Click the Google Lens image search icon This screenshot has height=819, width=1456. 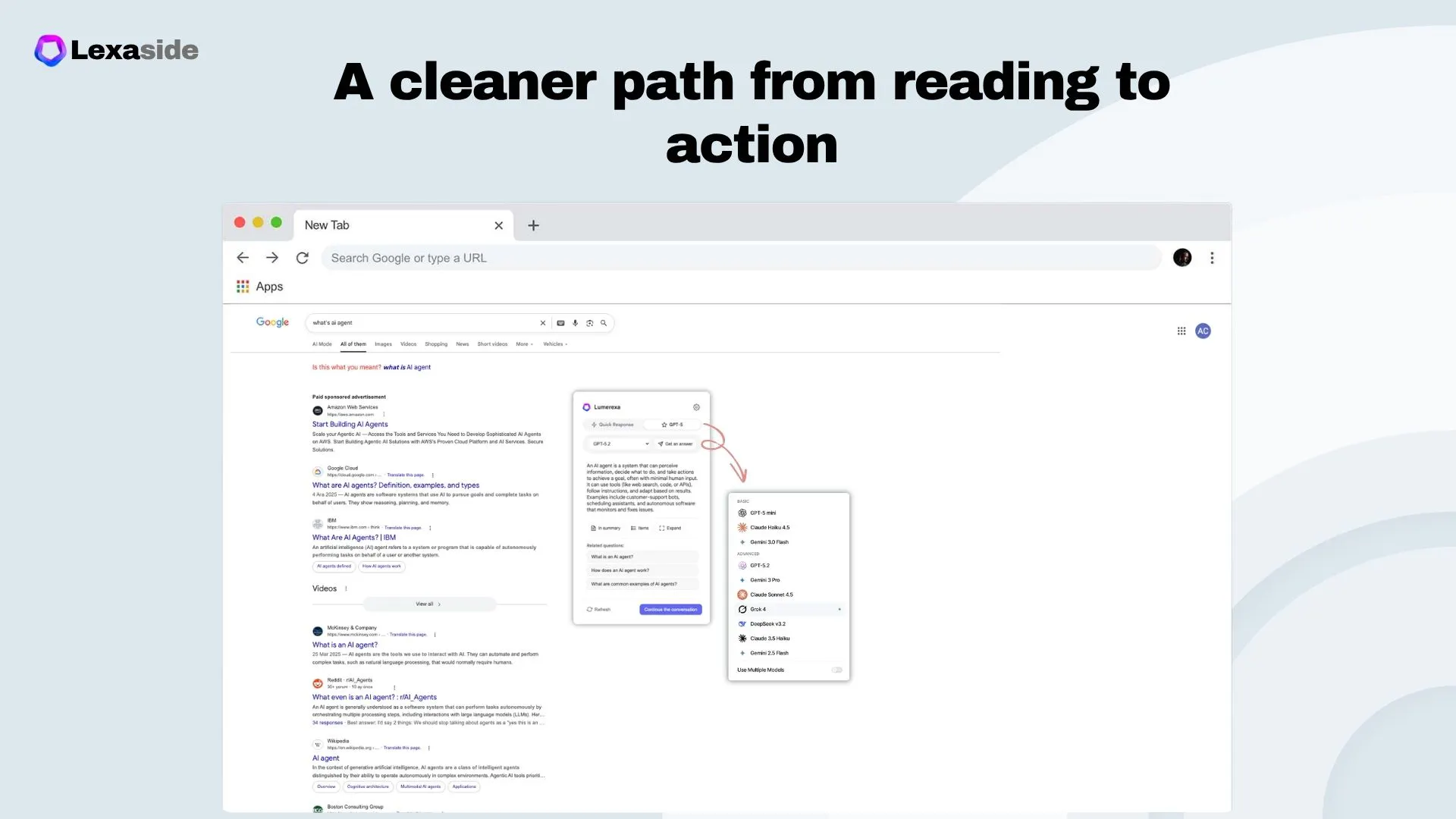[589, 323]
